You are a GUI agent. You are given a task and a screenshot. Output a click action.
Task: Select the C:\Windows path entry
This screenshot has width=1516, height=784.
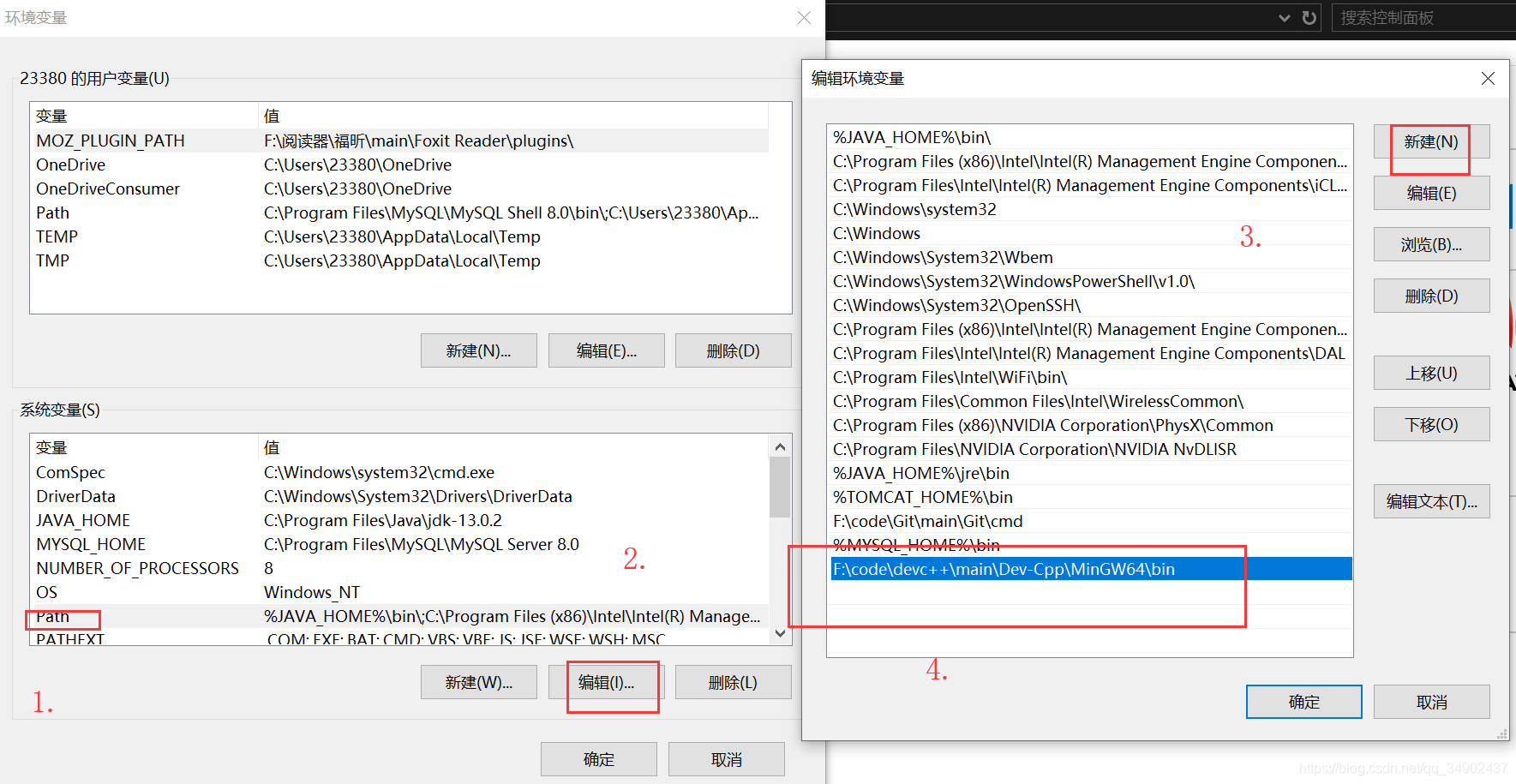[x=1090, y=233]
